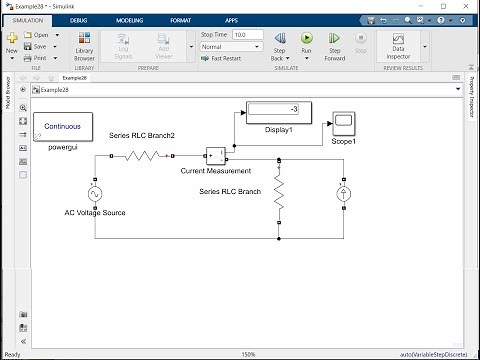
Task: Expand the Print dropdown arrow
Action: 55,58
